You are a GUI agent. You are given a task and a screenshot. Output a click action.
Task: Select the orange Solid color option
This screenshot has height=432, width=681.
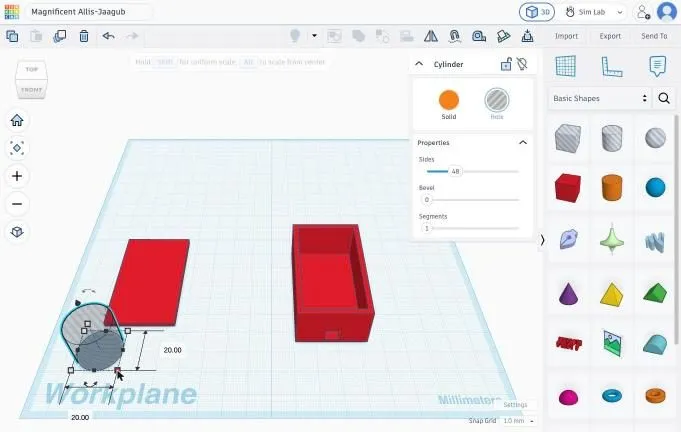point(449,100)
